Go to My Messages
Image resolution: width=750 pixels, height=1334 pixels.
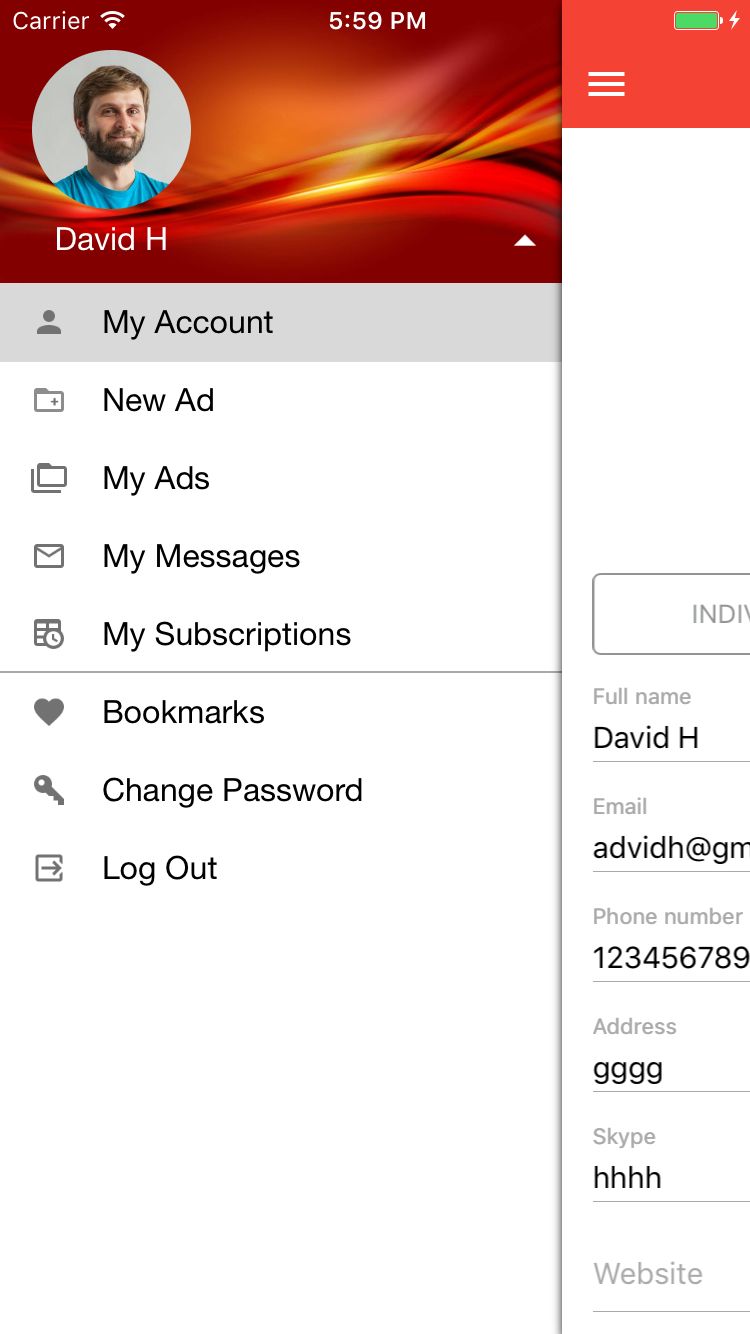[201, 556]
